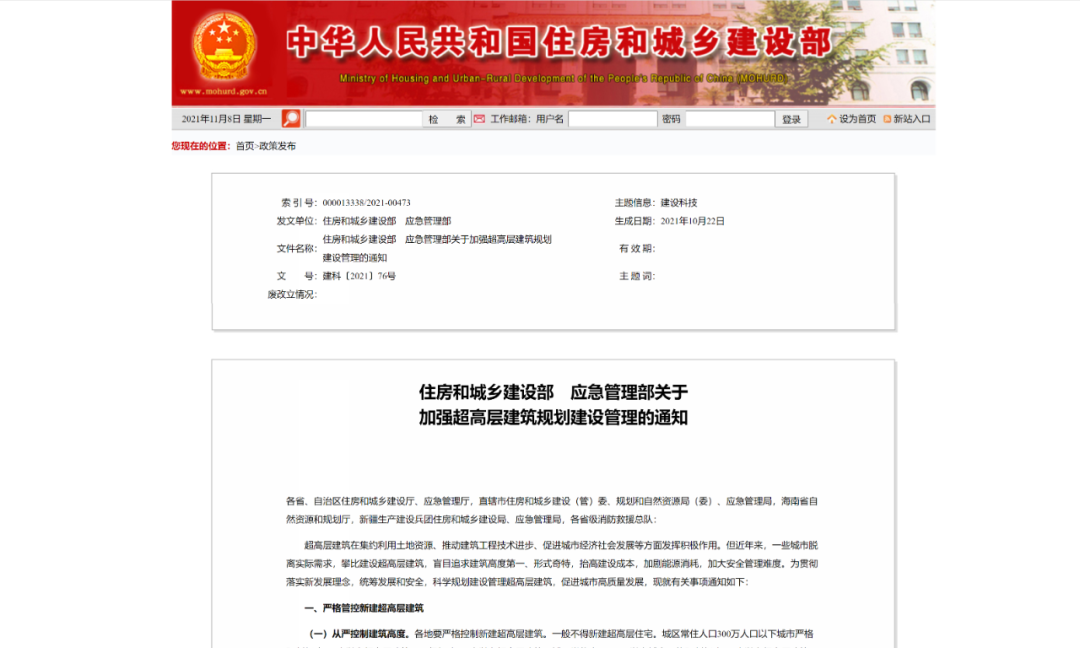Open 政策发布 breadcrumb link
Screen dimensions: 1080x648
point(278,146)
